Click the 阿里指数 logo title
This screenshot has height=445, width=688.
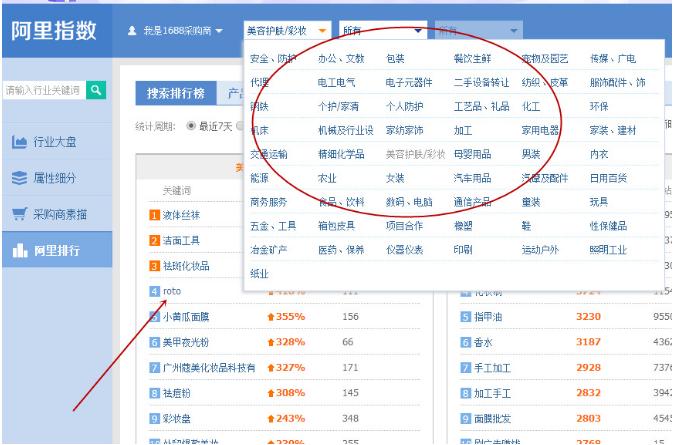pyautogui.click(x=54, y=31)
